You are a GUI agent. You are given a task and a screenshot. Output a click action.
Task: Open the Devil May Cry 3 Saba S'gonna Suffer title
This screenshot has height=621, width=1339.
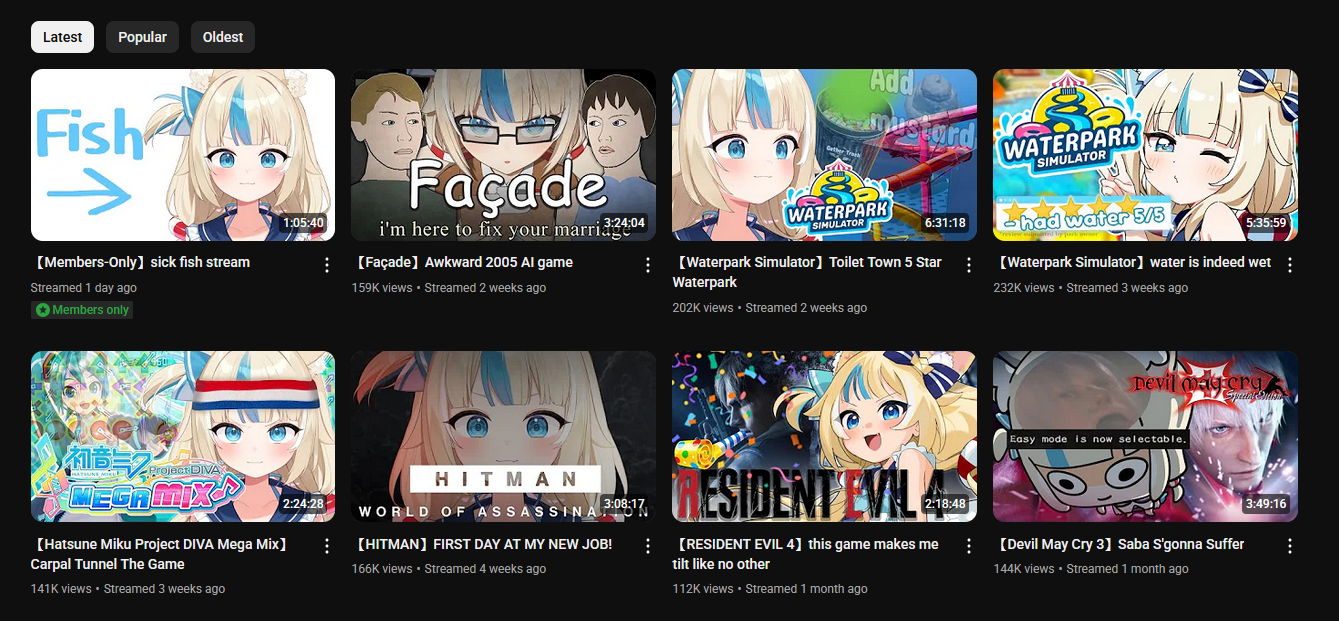pos(1118,544)
